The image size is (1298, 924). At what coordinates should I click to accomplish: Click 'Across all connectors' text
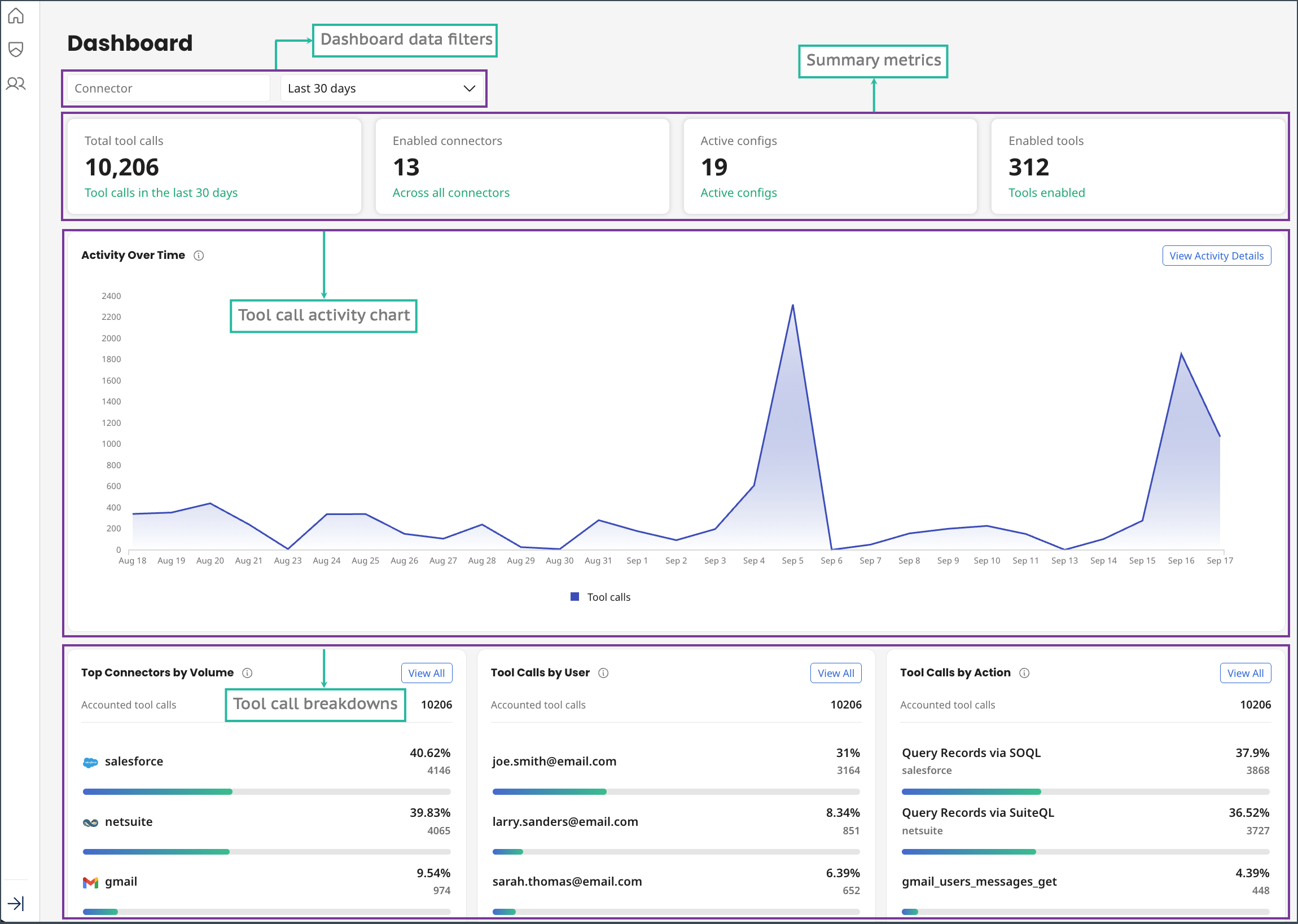(x=451, y=193)
